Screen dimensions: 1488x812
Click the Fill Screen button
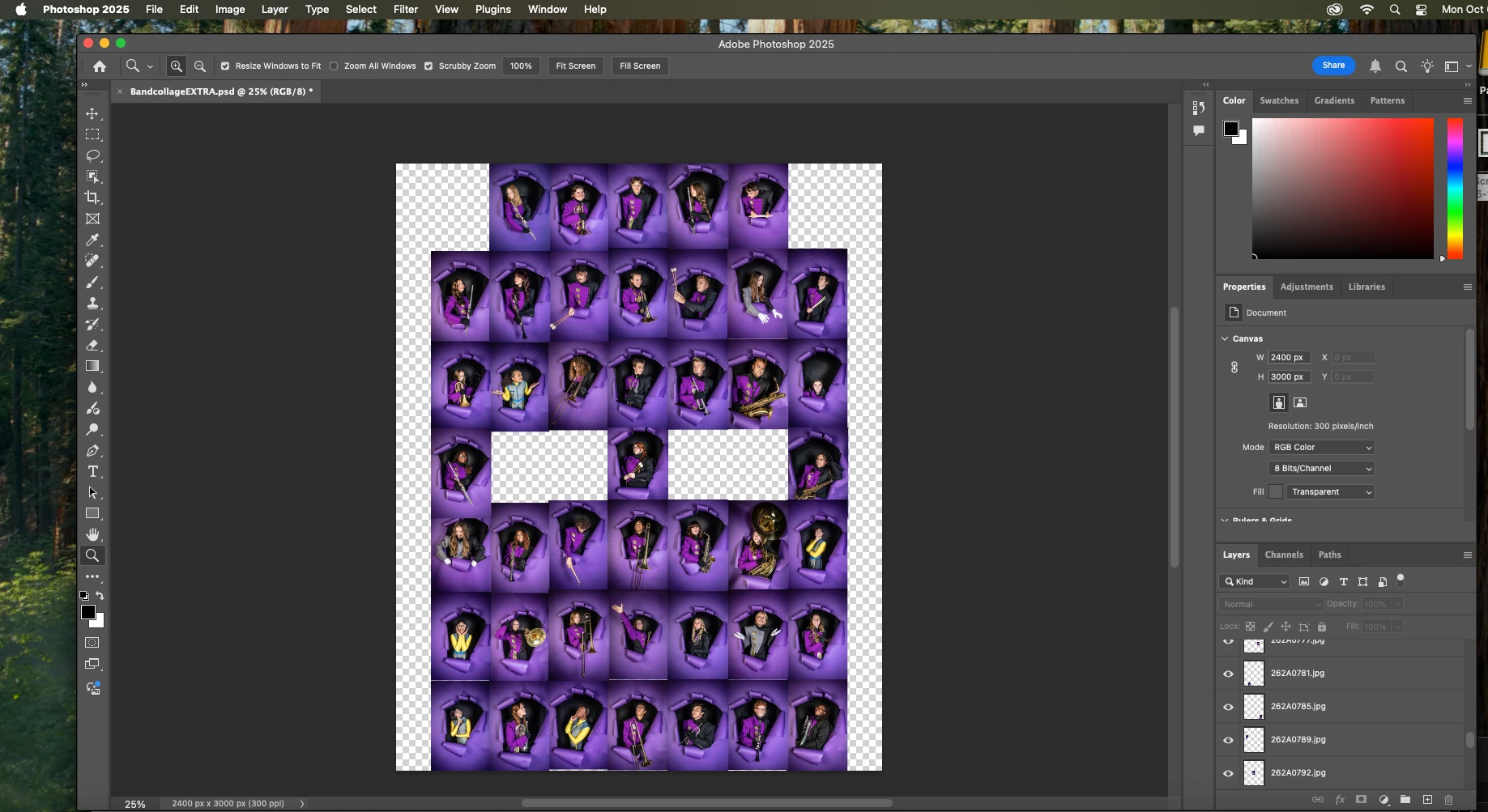640,66
